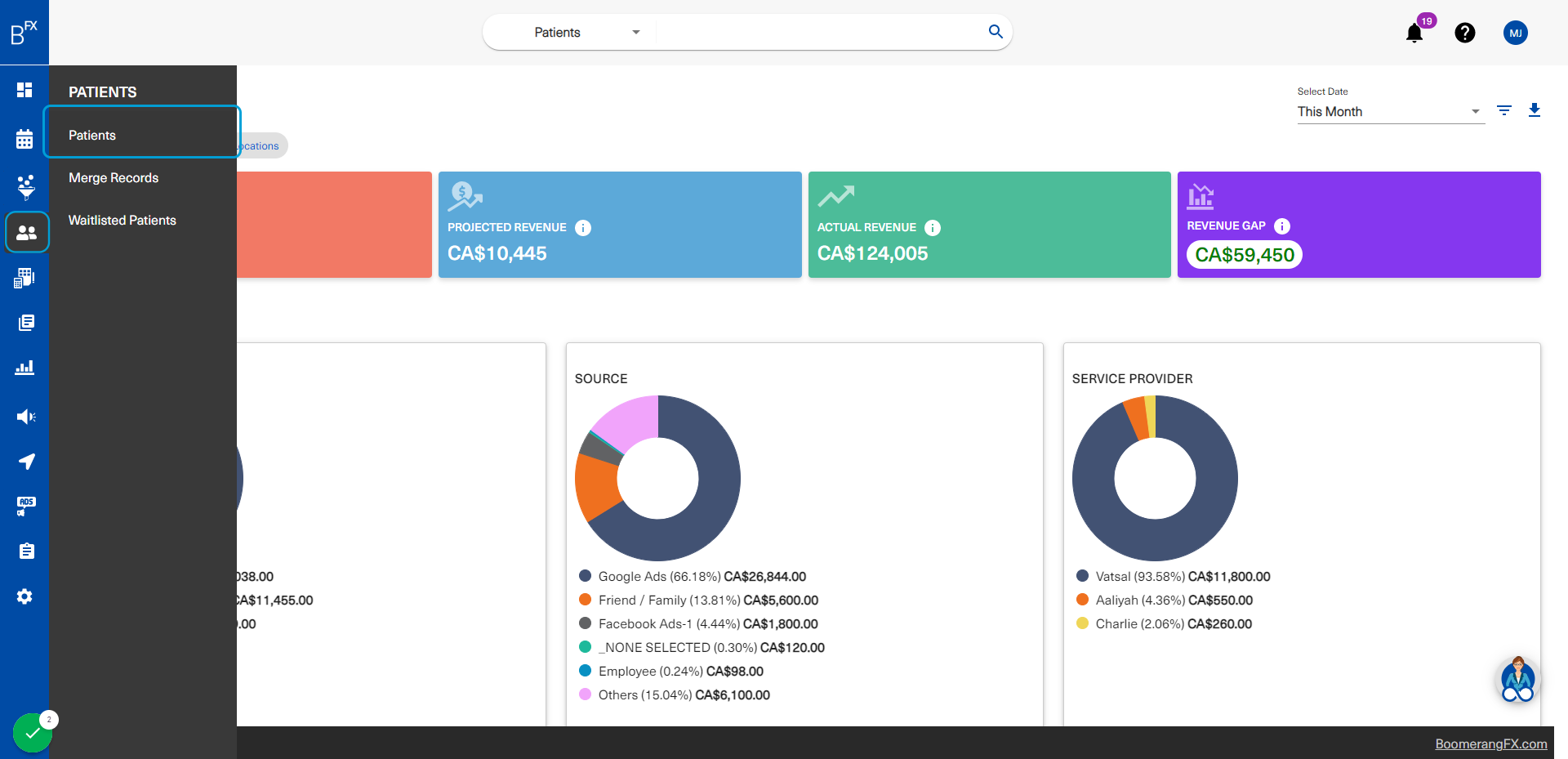Click the search magnifier icon
Screen dimensions: 1568x759
point(996,32)
